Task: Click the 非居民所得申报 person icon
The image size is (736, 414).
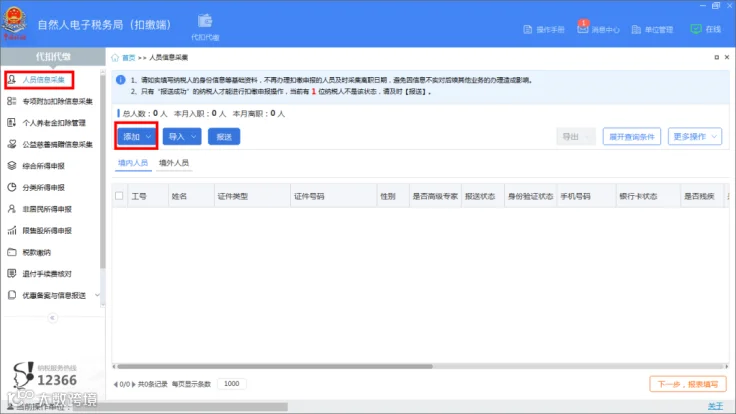Action: coord(12,209)
